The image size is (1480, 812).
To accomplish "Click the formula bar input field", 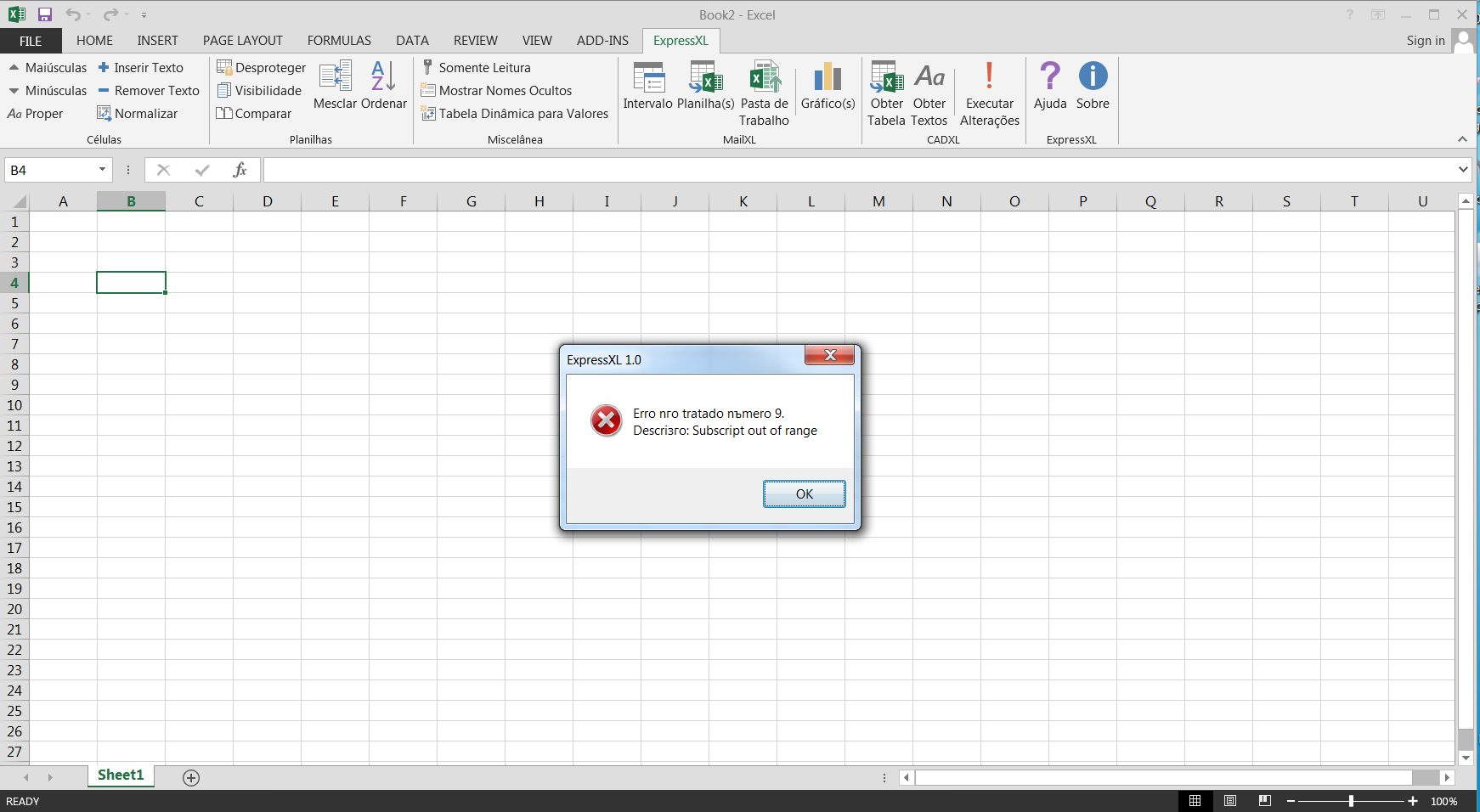I will click(859, 170).
